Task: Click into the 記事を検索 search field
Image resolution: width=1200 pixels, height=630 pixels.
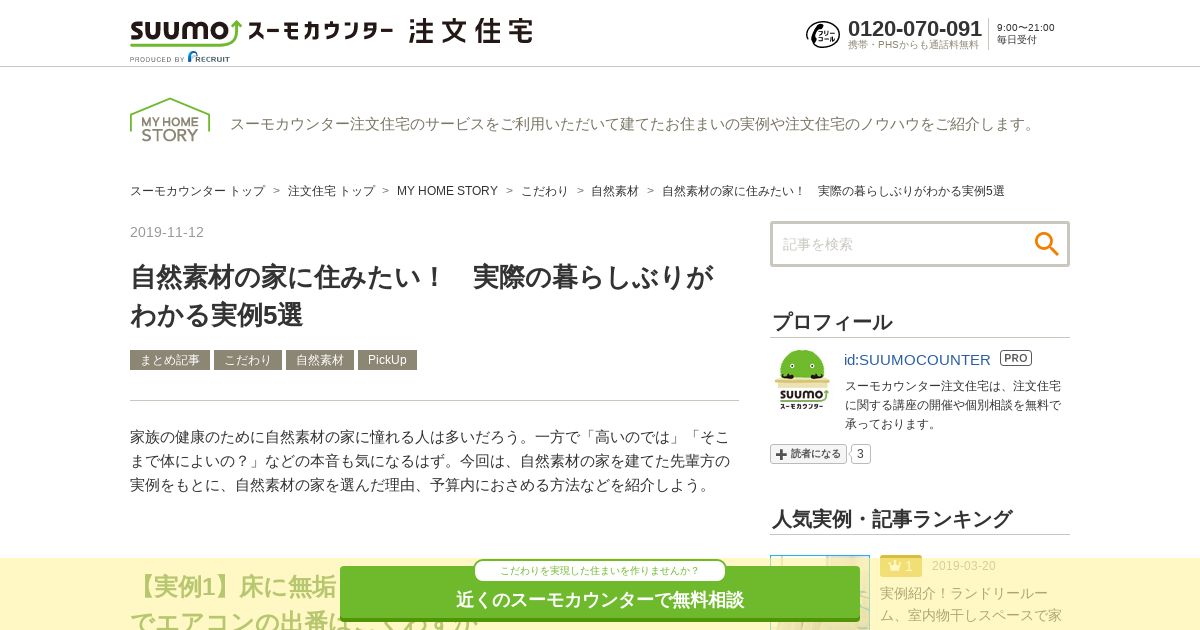Action: pos(902,244)
